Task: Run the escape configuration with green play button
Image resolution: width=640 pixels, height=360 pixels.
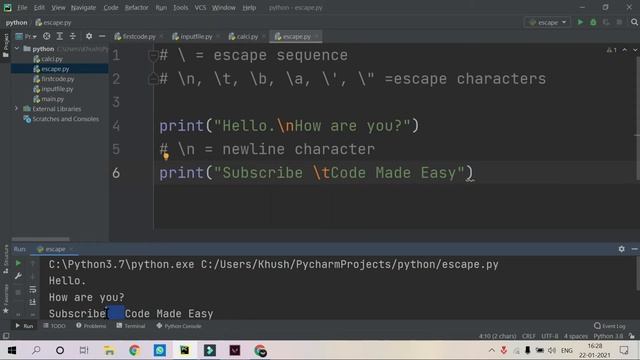Action: (580, 22)
